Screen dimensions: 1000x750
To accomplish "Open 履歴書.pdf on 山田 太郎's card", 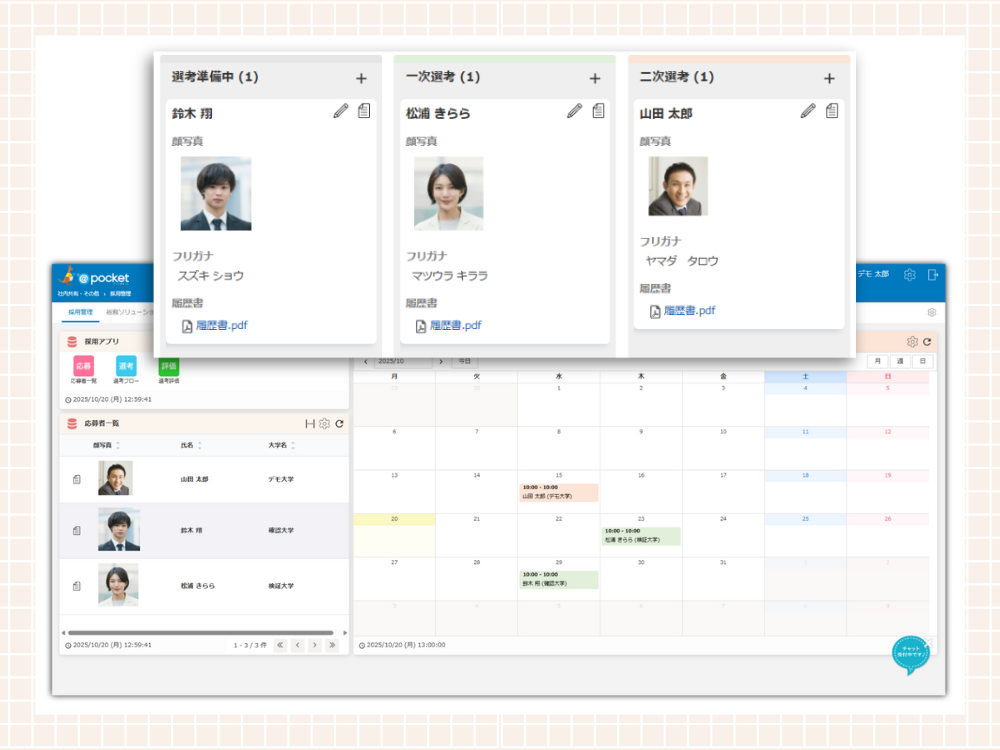I will click(689, 311).
